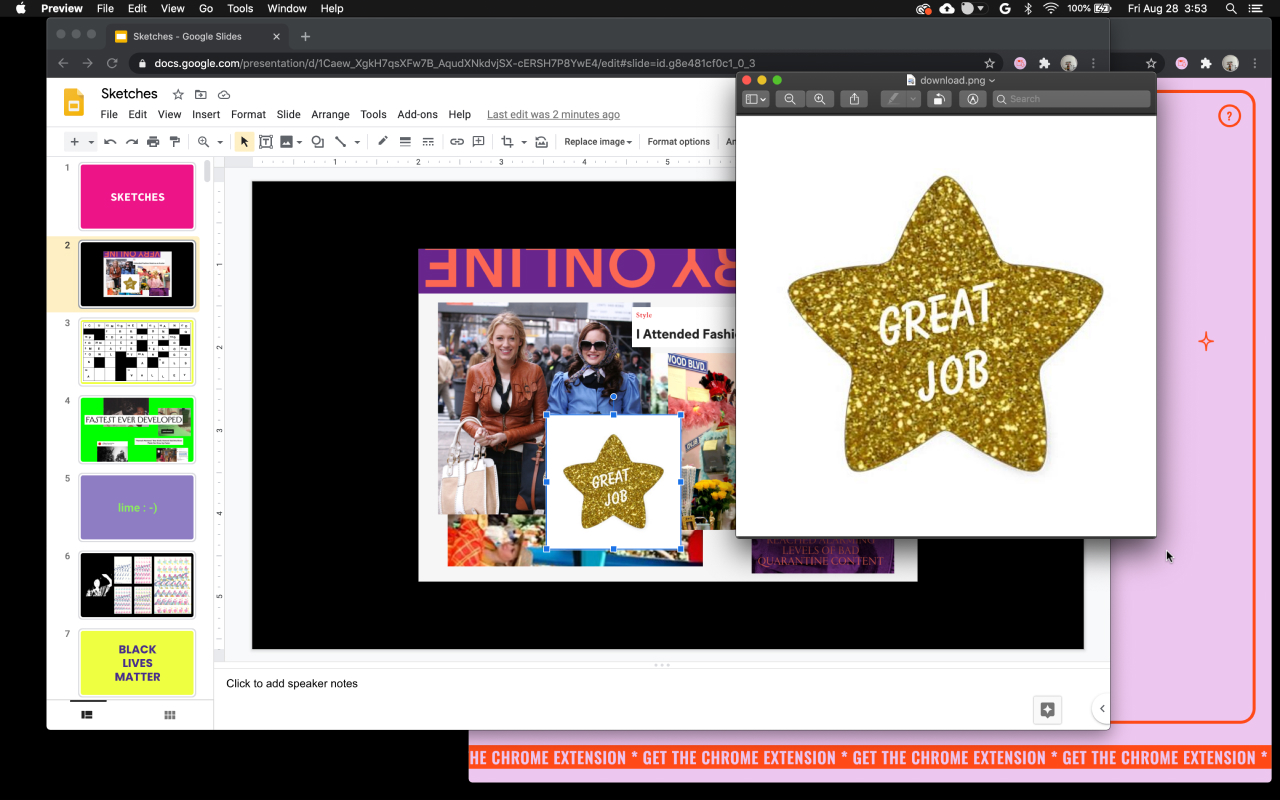Open the Arrange menu
Image resolution: width=1280 pixels, height=800 pixels.
[330, 115]
